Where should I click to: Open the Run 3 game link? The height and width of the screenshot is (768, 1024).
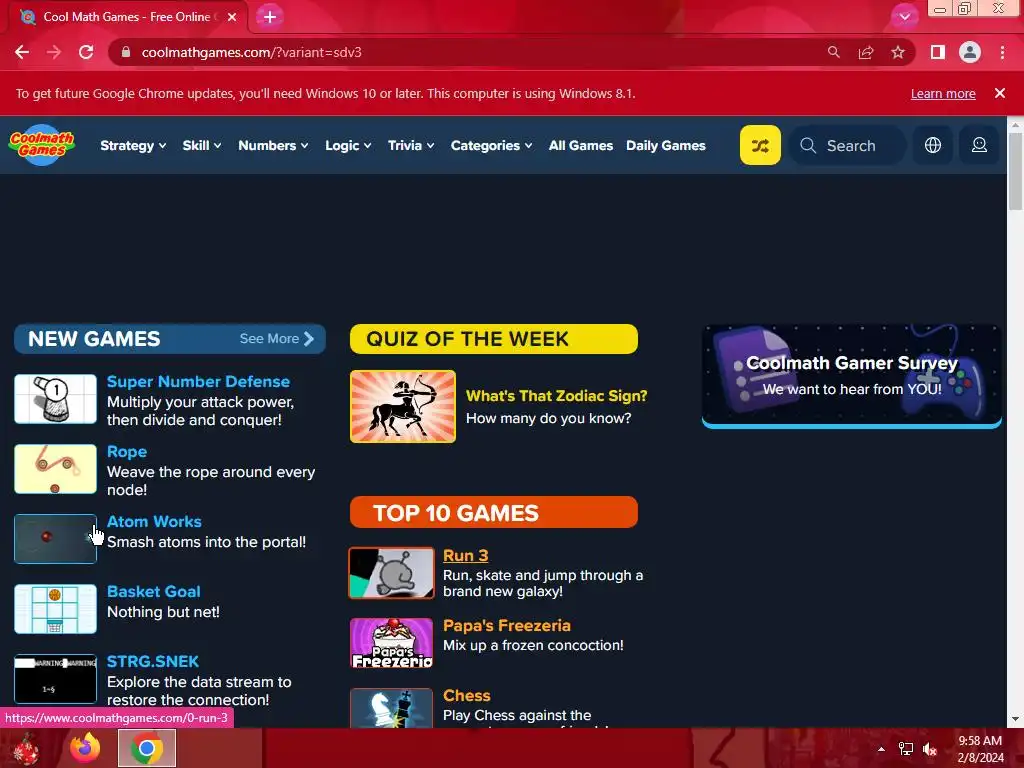point(466,555)
